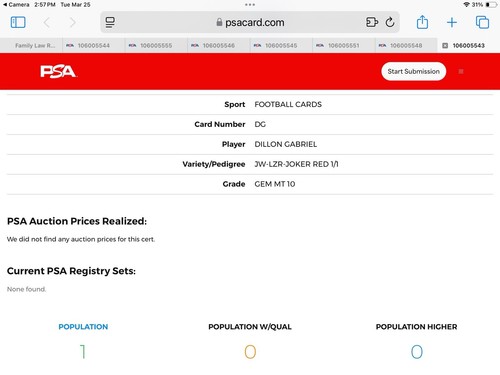Show the tab overview

click(482, 22)
